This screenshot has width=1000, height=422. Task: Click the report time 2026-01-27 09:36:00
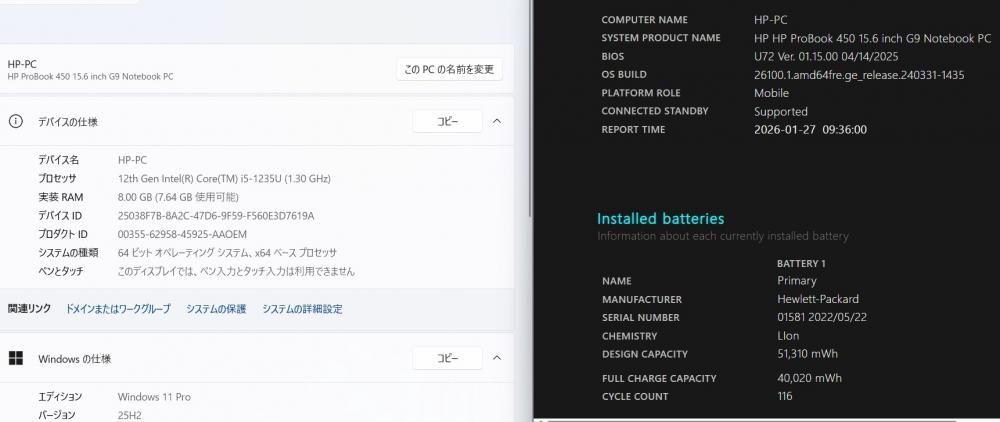[x=809, y=129]
